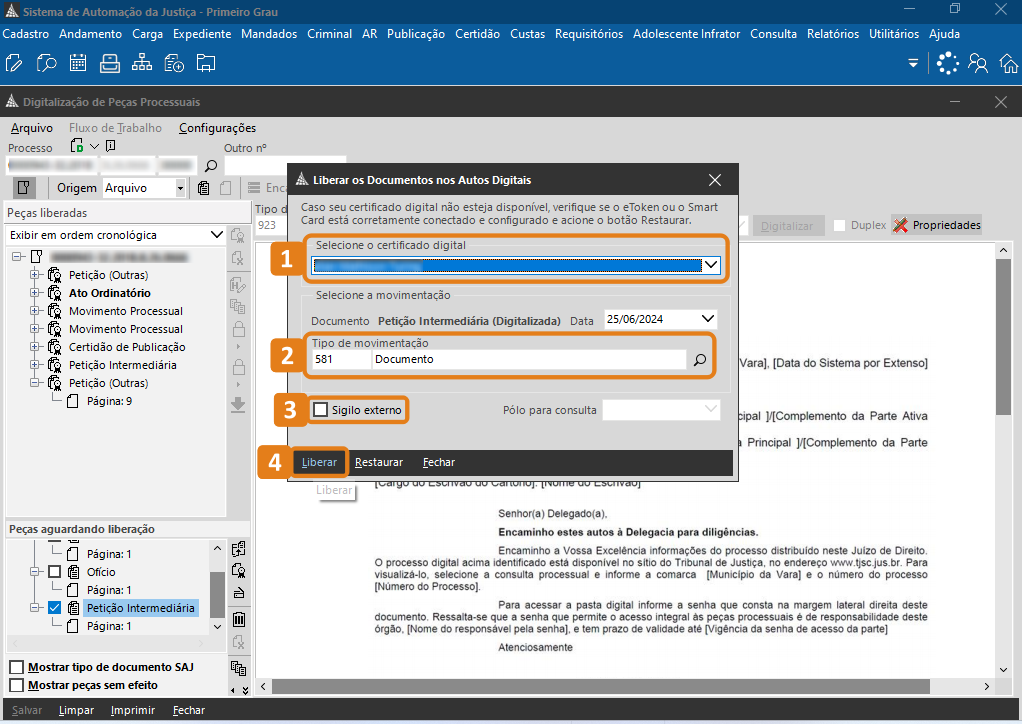The width and height of the screenshot is (1022, 724).
Task: Go to the home icon at top right
Action: pyautogui.click(x=1009, y=63)
